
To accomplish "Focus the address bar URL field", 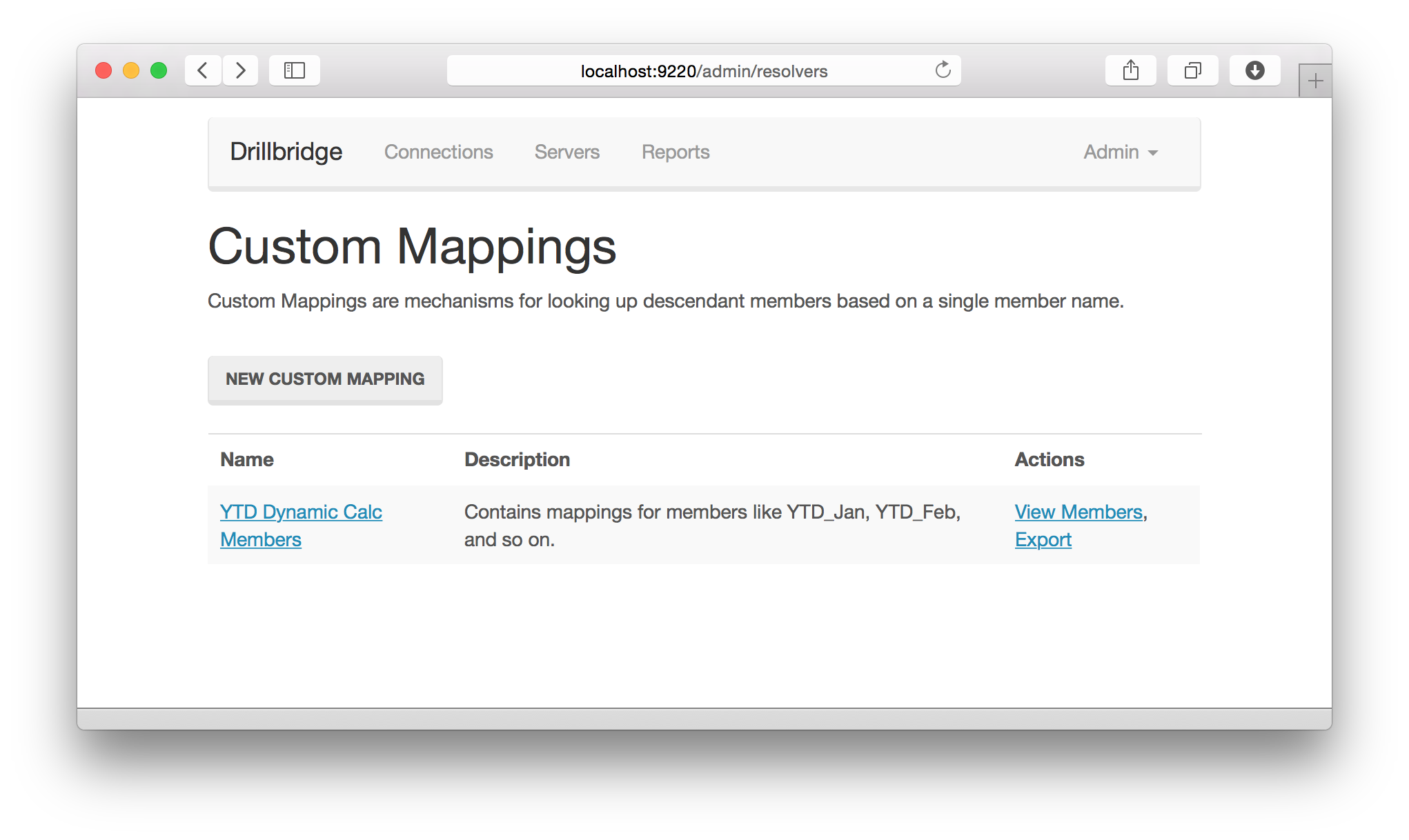I will coord(704,70).
